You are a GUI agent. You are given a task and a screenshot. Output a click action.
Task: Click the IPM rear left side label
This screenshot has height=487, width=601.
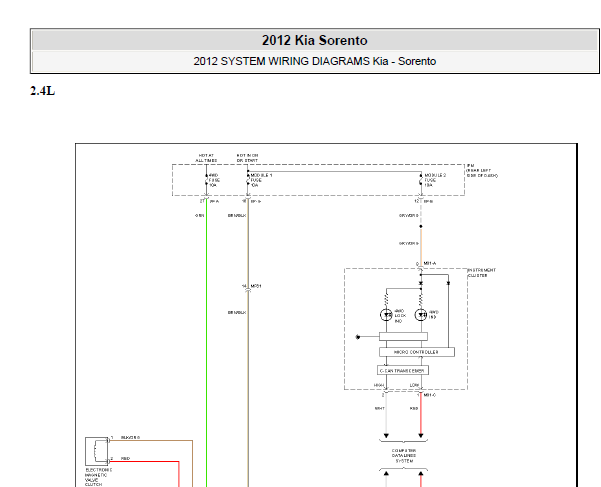pos(482,171)
